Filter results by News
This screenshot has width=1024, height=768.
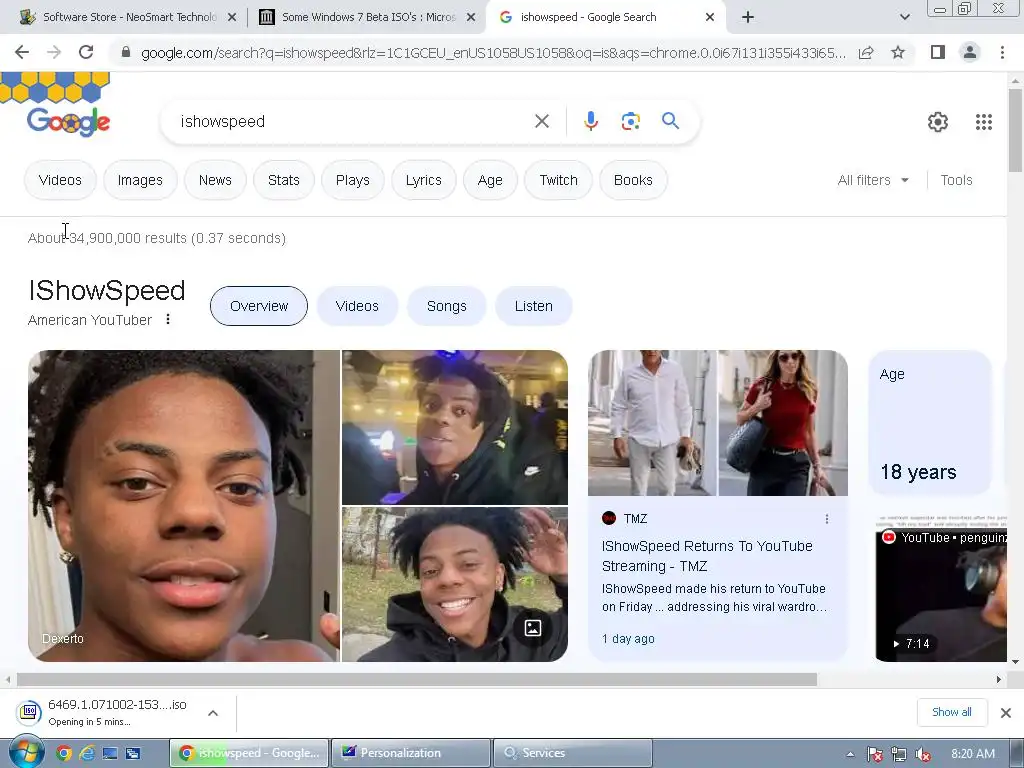click(215, 180)
